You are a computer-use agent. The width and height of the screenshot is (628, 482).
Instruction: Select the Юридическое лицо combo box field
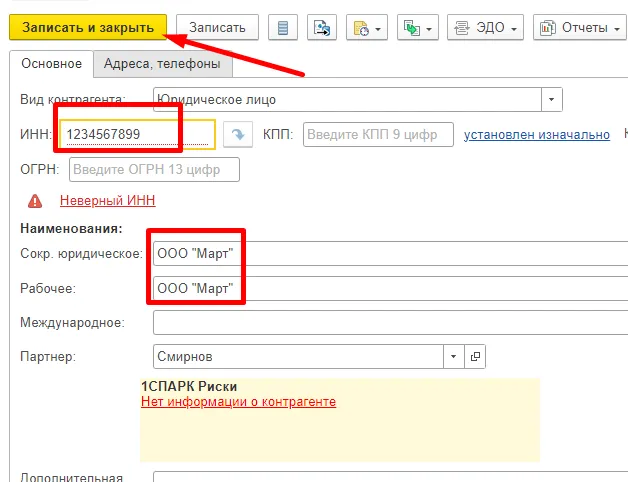click(347, 99)
